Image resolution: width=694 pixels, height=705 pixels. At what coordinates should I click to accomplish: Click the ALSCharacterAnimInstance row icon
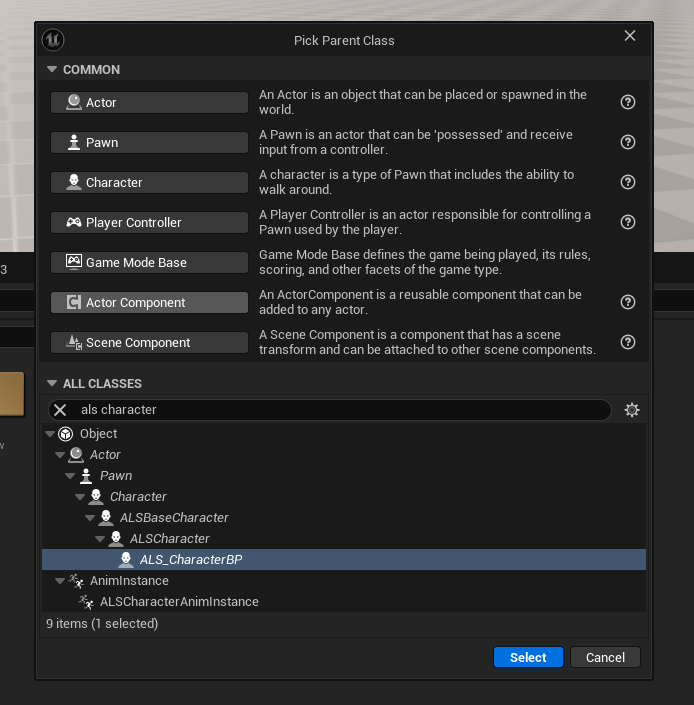point(86,602)
